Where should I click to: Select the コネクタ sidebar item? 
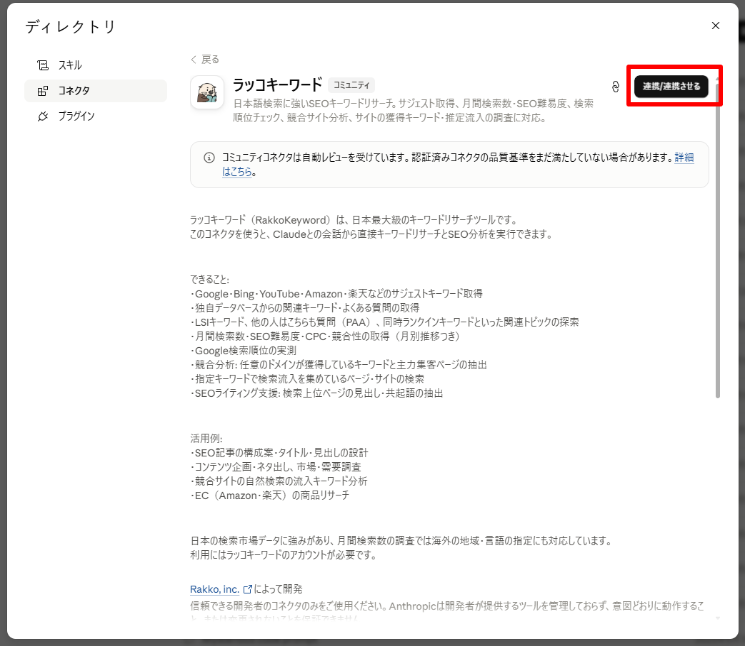(x=96, y=91)
